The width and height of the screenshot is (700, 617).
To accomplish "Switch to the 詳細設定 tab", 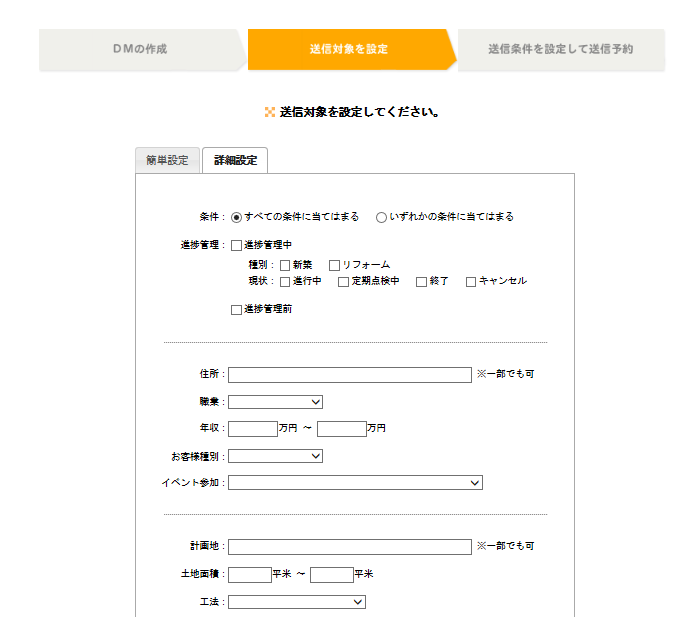I will click(235, 160).
